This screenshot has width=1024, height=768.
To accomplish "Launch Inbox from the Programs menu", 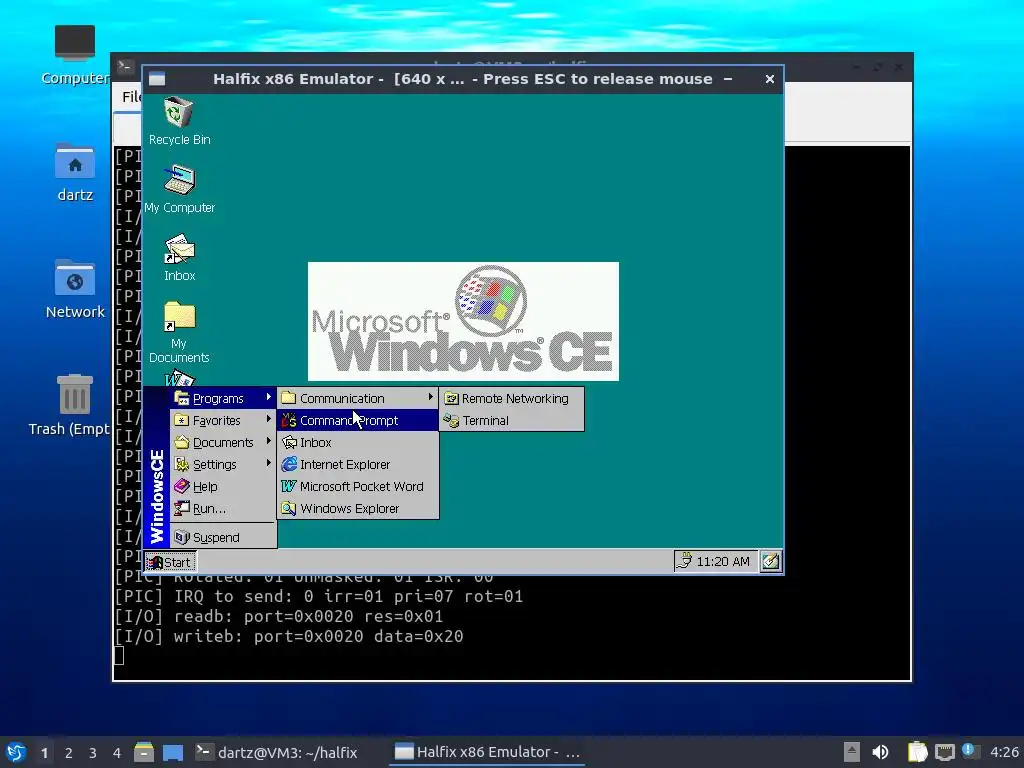I will click(x=357, y=443).
